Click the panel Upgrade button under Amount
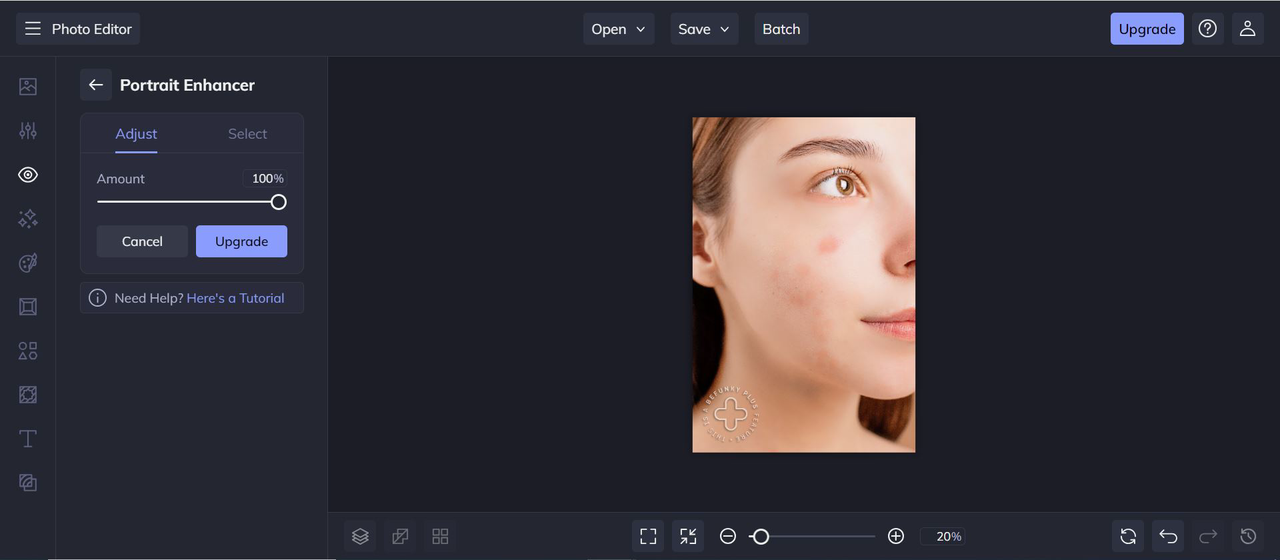This screenshot has height=560, width=1280. click(241, 241)
